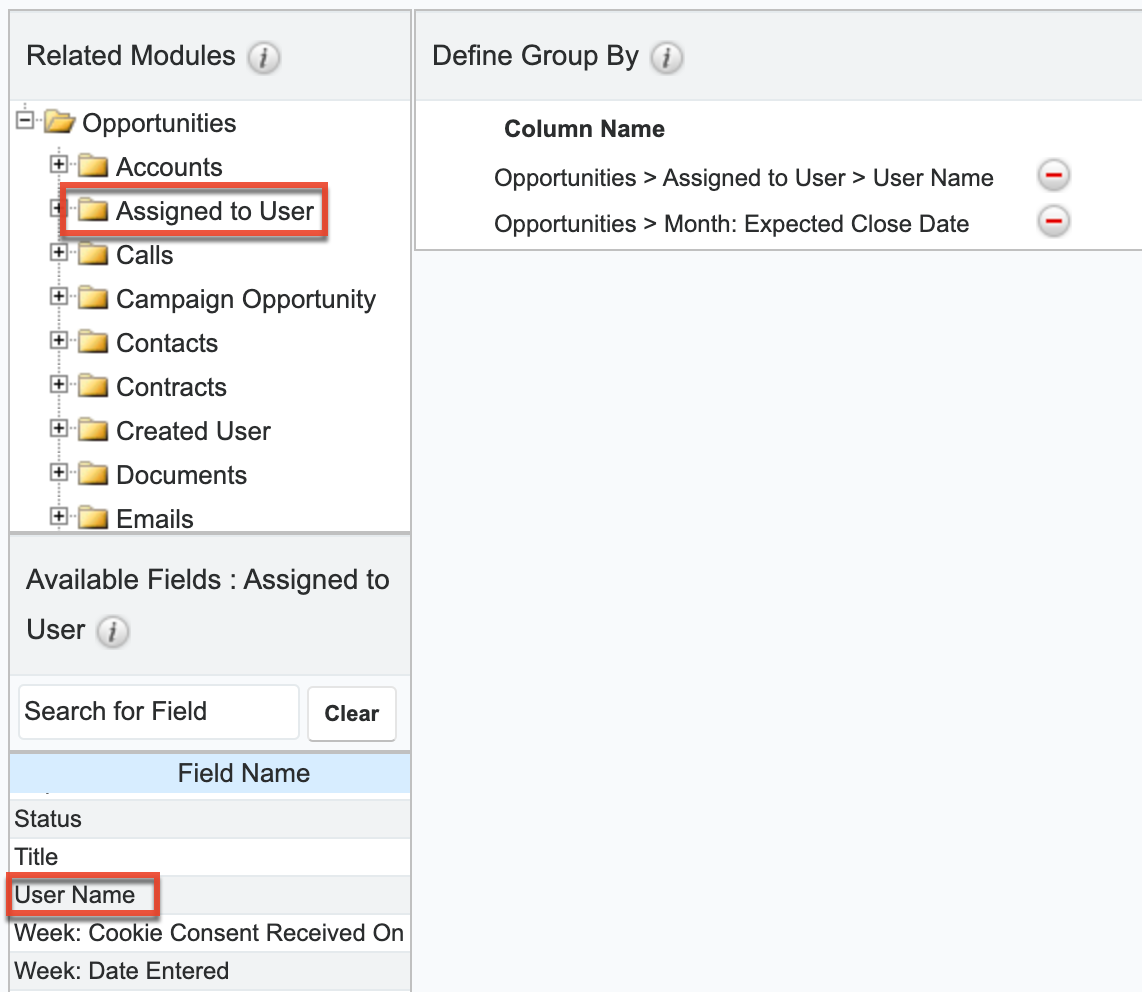Open the Created User module
The height and width of the screenshot is (992, 1142).
[193, 431]
